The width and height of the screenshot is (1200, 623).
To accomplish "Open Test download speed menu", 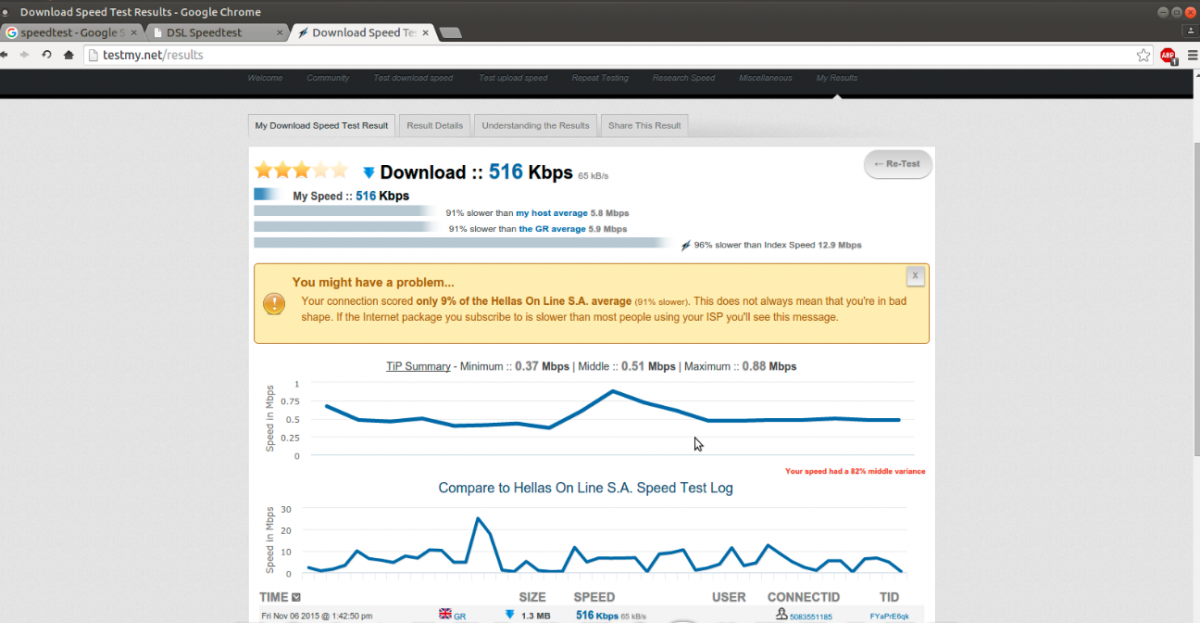I will pos(413,78).
